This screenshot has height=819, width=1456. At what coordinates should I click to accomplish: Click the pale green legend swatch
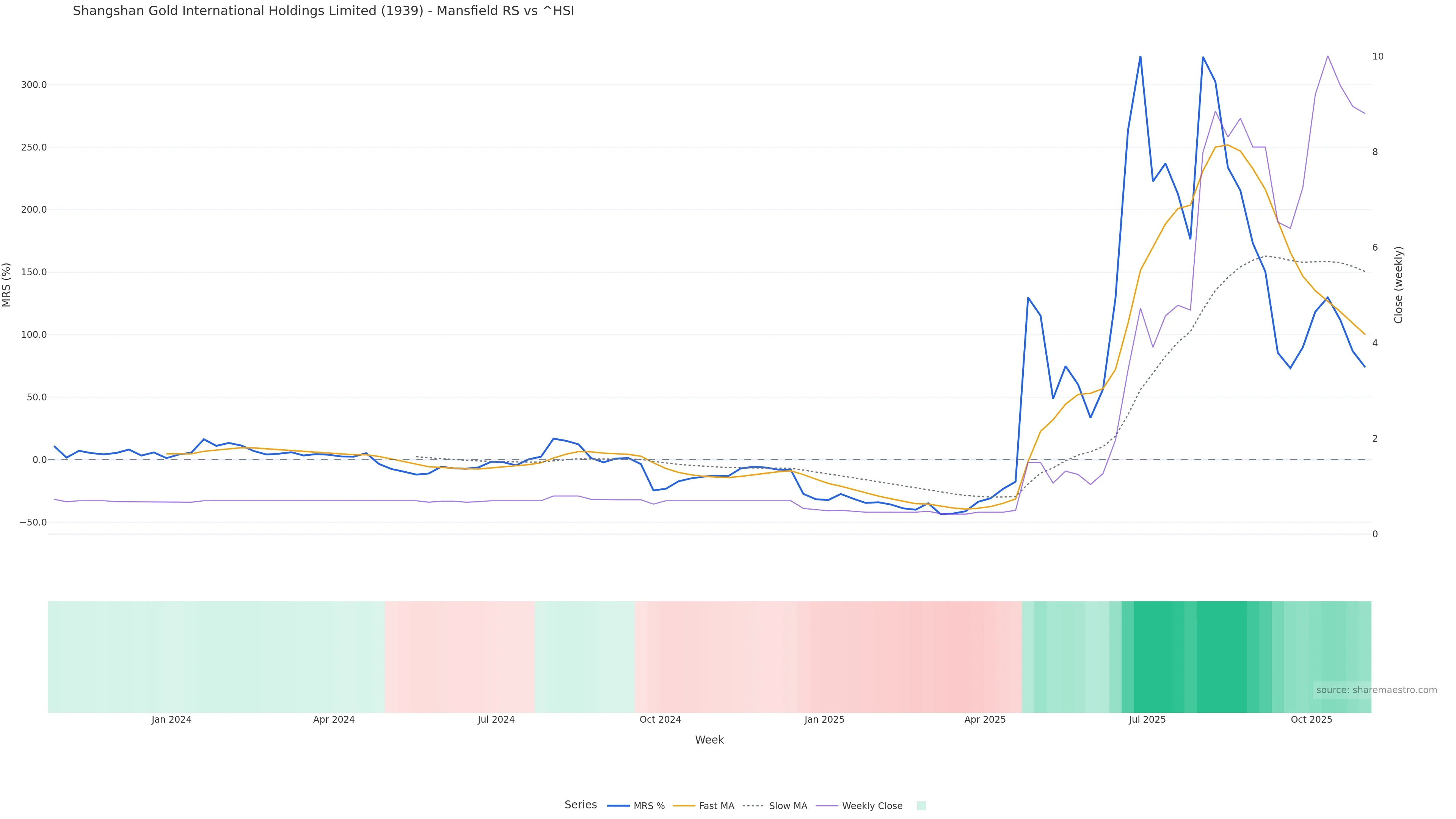921,806
